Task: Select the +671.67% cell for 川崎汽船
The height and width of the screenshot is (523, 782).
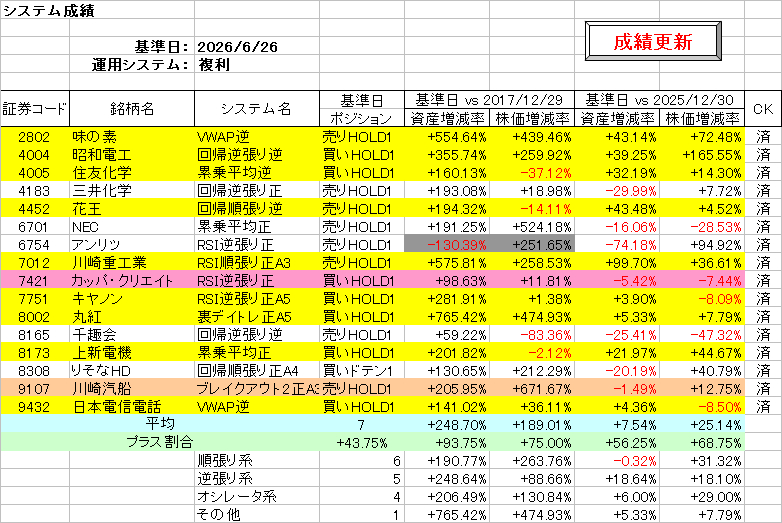Action: tap(532, 388)
